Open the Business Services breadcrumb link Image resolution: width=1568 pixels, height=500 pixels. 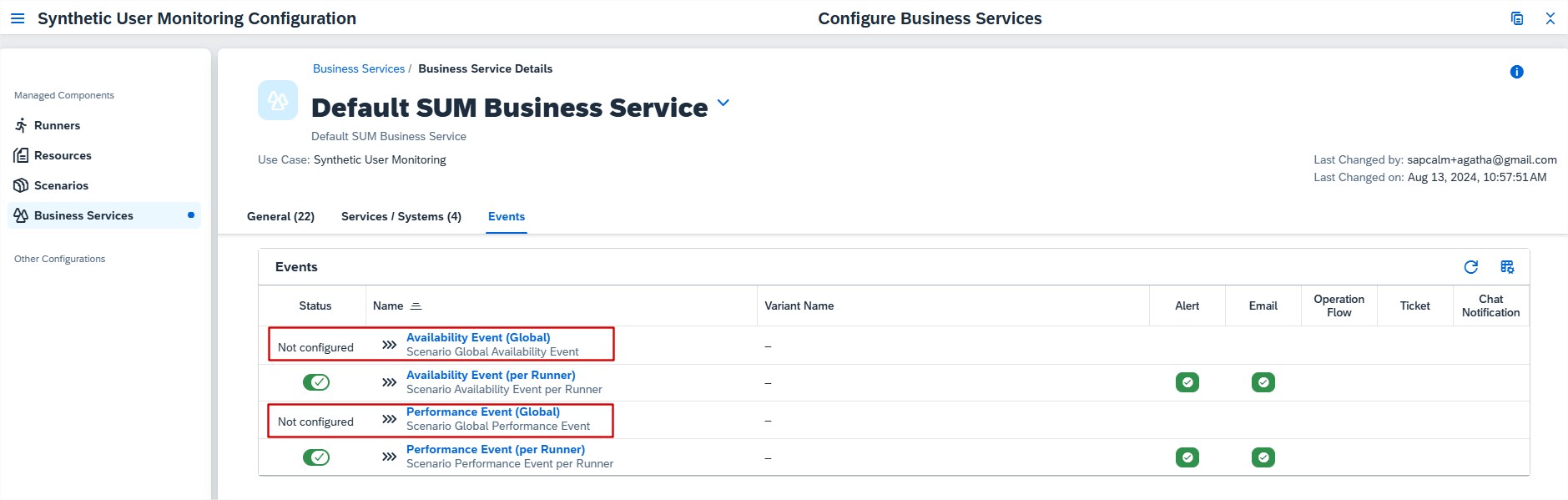pyautogui.click(x=358, y=68)
